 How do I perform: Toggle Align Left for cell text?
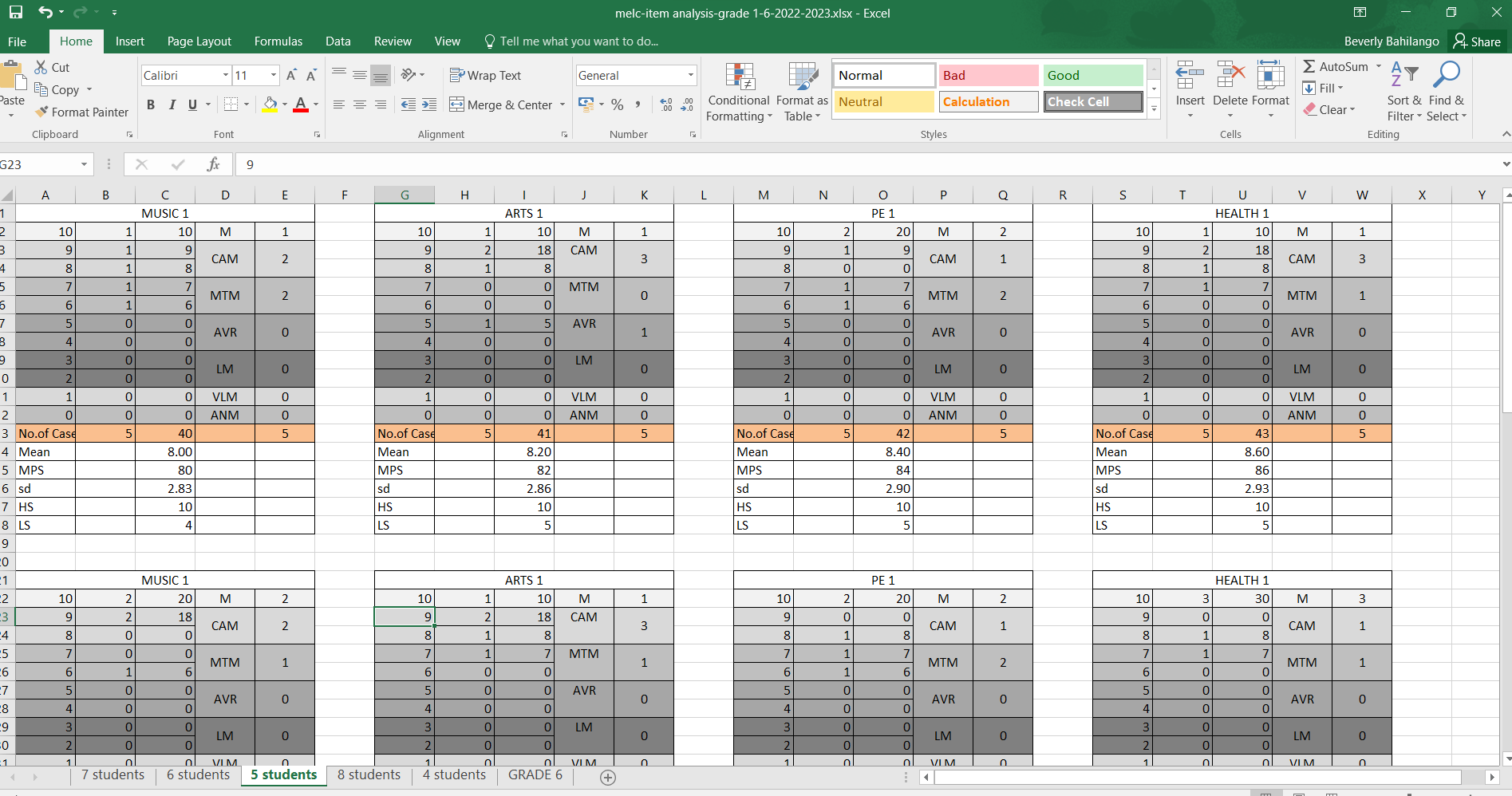[x=339, y=104]
